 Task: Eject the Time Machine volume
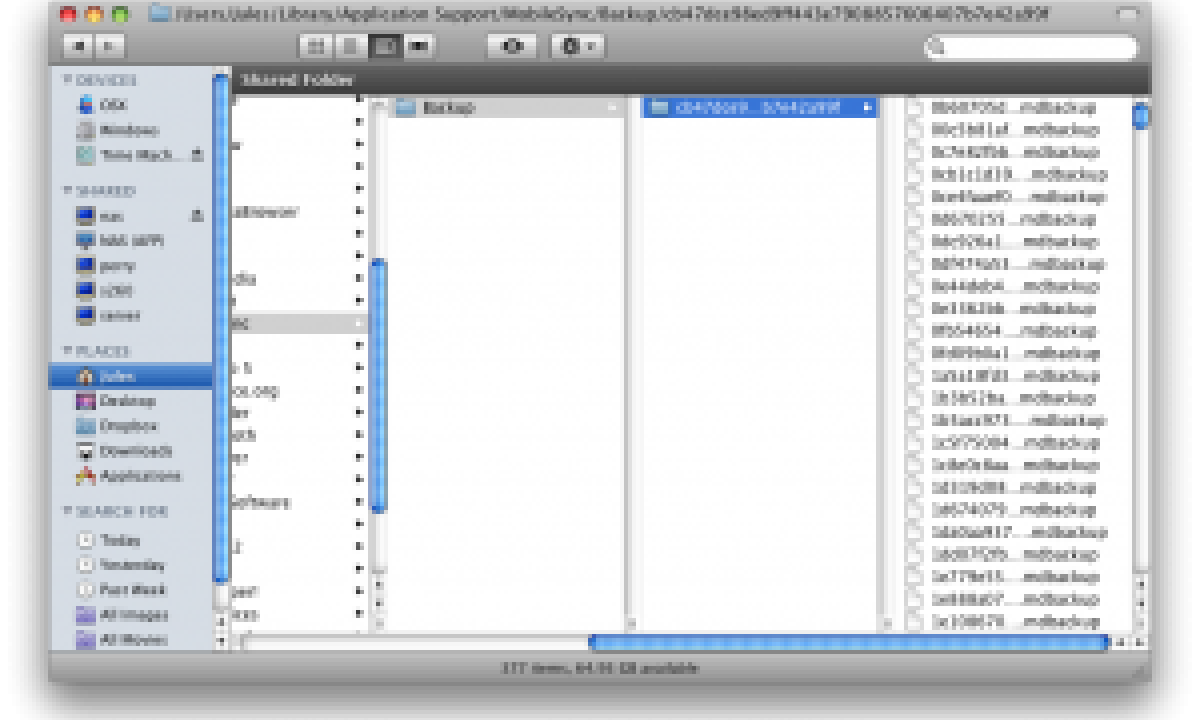[x=197, y=155]
